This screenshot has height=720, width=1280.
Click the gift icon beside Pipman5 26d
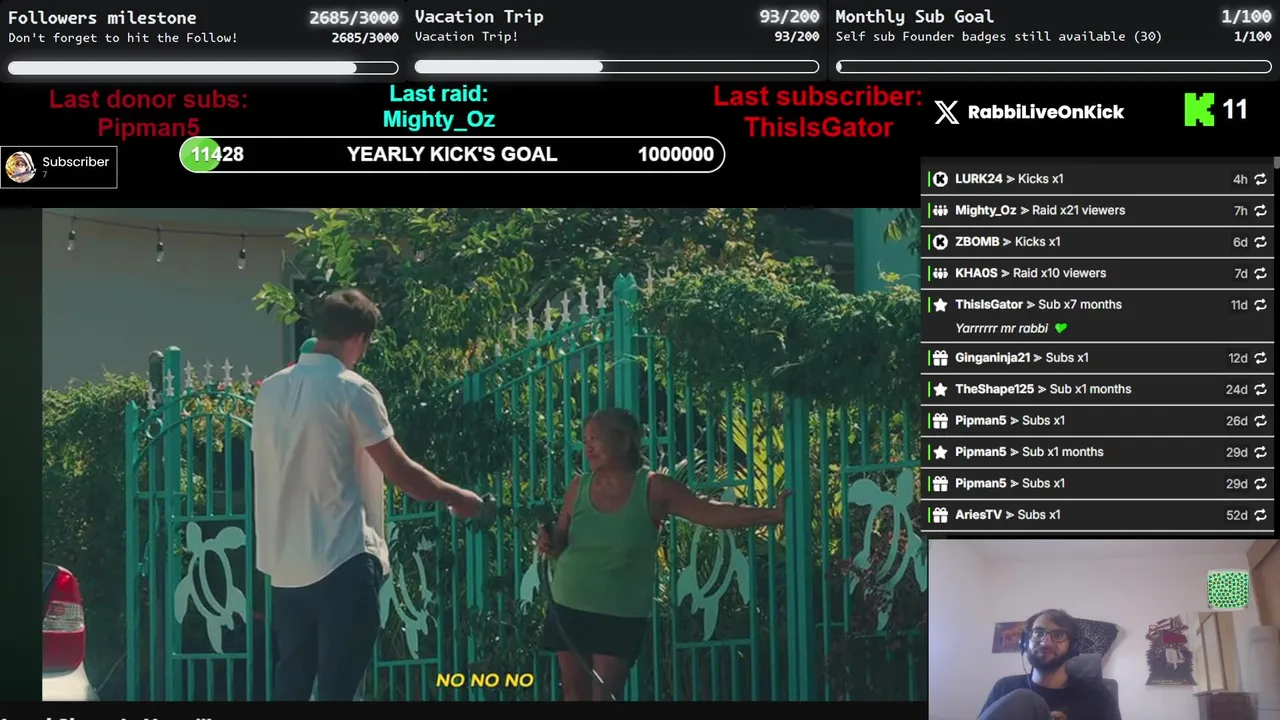click(x=940, y=421)
